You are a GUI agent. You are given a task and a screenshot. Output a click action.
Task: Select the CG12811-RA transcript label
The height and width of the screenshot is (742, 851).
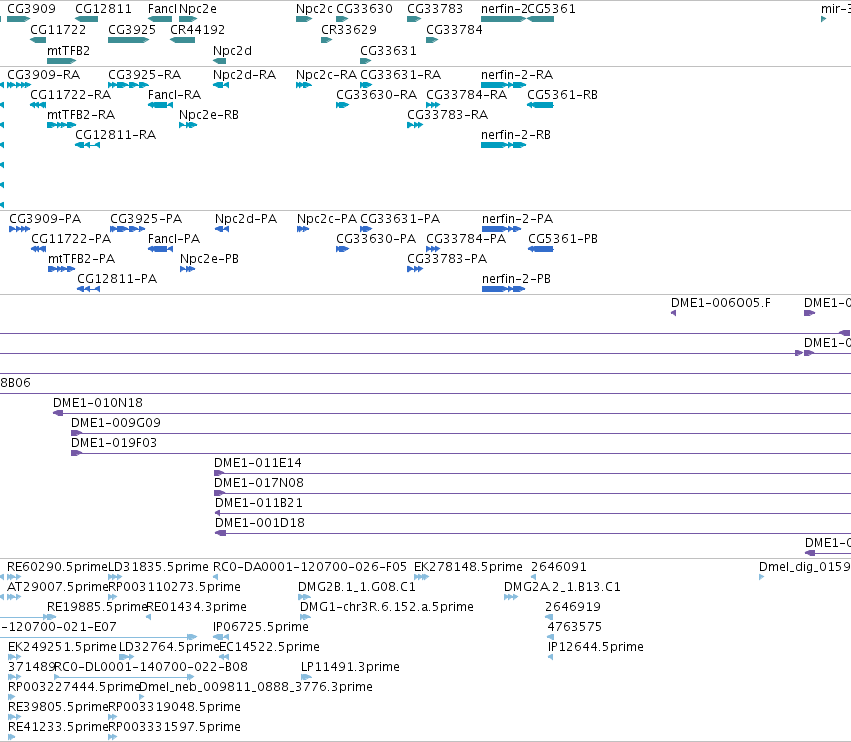(115, 135)
